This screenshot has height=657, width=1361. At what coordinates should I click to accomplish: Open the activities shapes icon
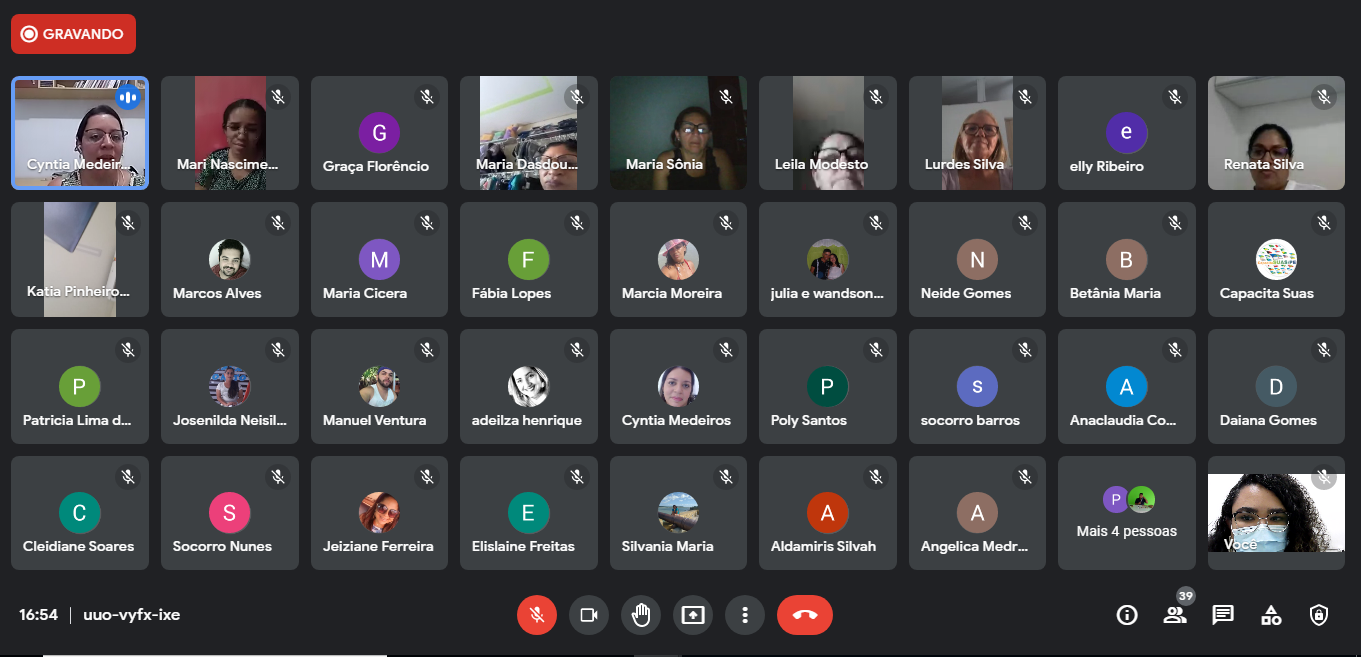pos(1271,615)
